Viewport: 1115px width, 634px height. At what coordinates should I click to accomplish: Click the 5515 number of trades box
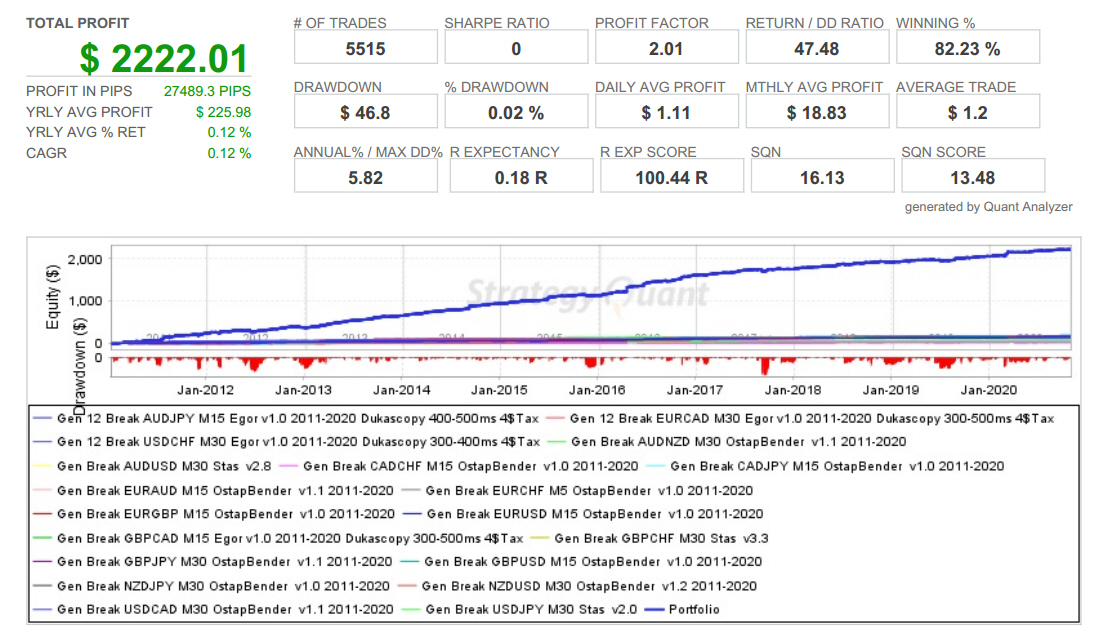366,48
